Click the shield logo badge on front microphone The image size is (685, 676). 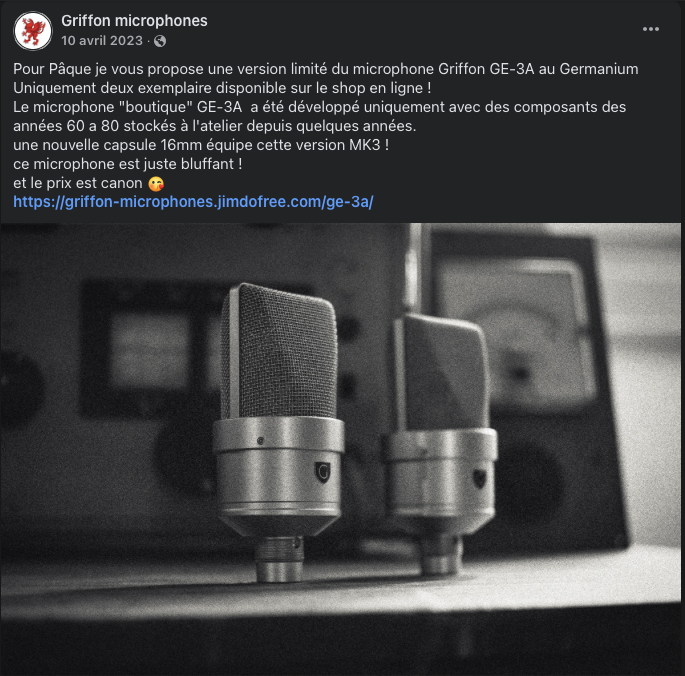(323, 472)
